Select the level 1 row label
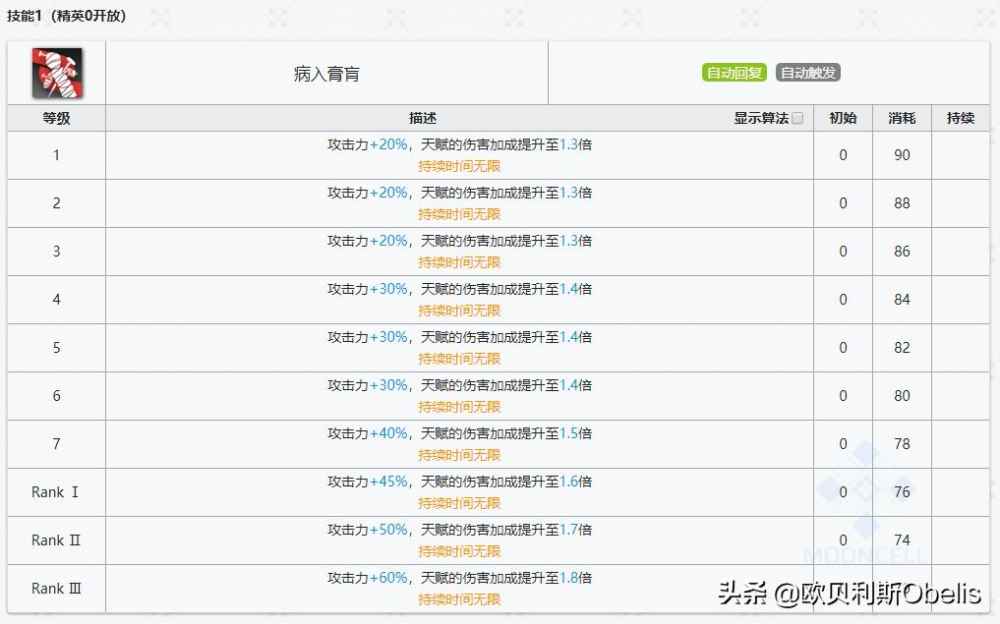1000x624 pixels. tap(56, 155)
